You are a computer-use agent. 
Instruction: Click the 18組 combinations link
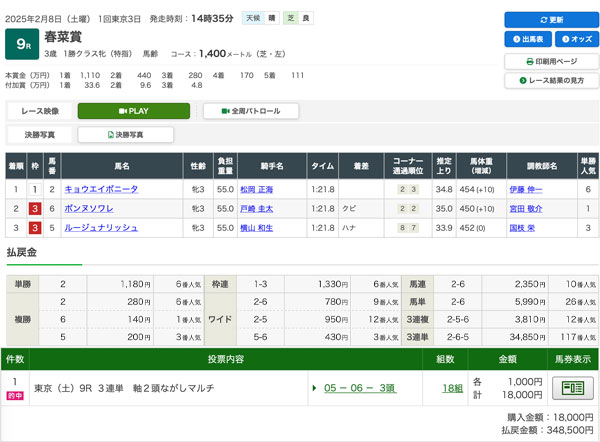[454, 388]
